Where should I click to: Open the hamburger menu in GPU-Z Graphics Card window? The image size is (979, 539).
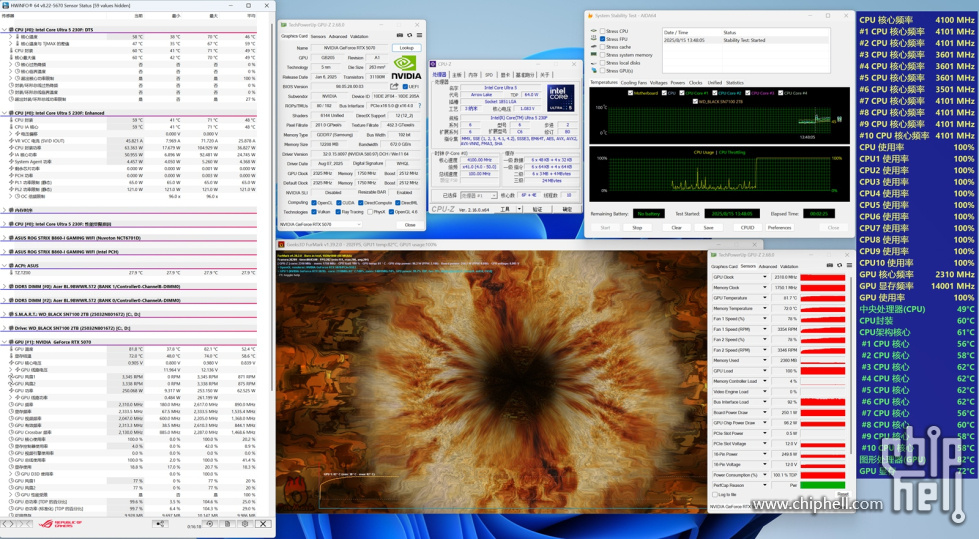pyautogui.click(x=419, y=36)
